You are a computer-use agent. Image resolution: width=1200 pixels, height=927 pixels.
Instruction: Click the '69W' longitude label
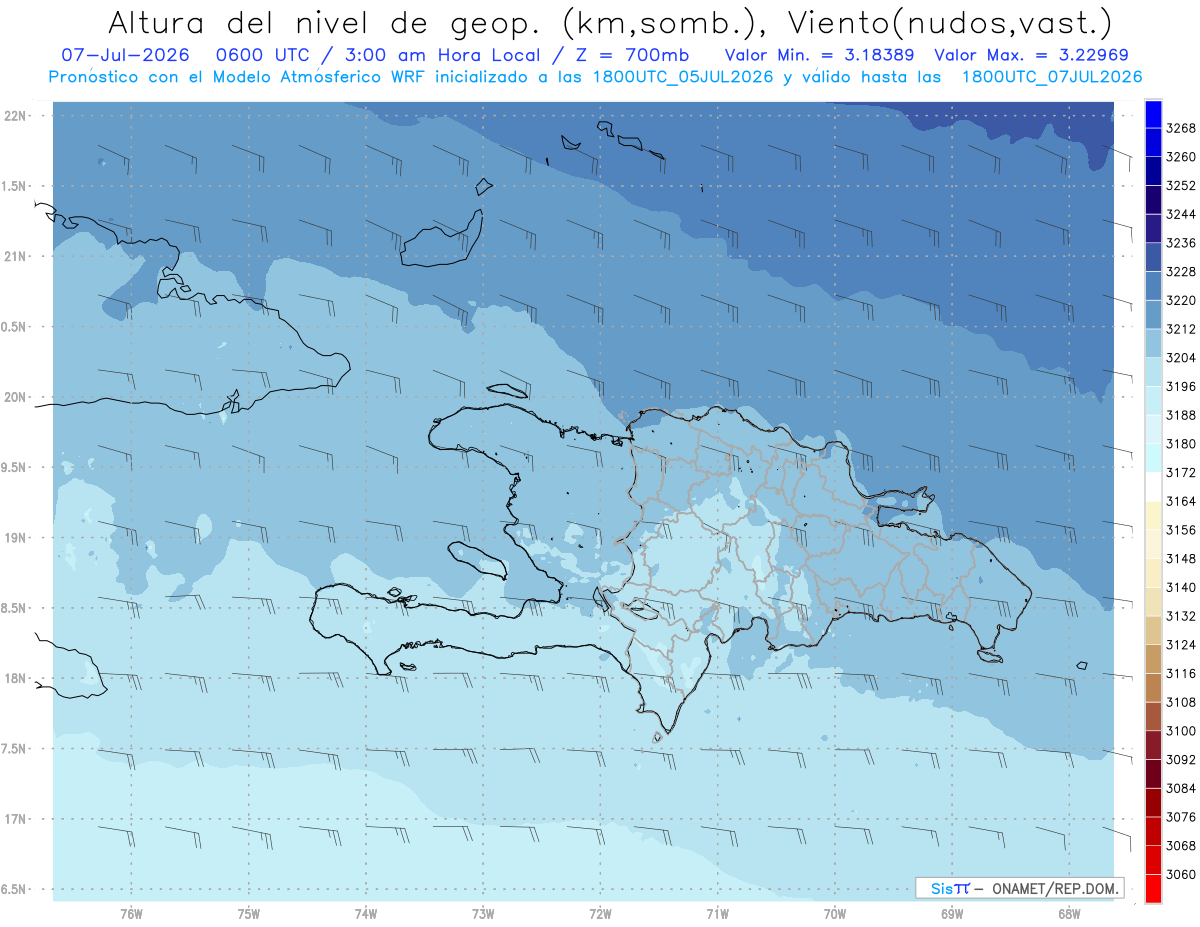tap(952, 914)
